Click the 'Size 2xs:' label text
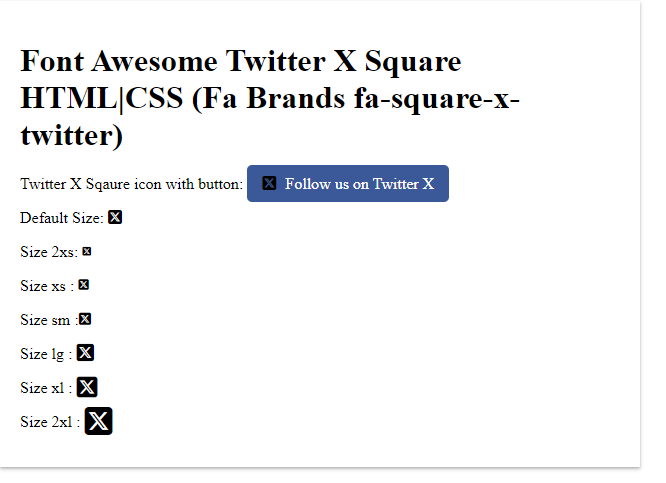The height and width of the screenshot is (483, 666). [x=49, y=252]
